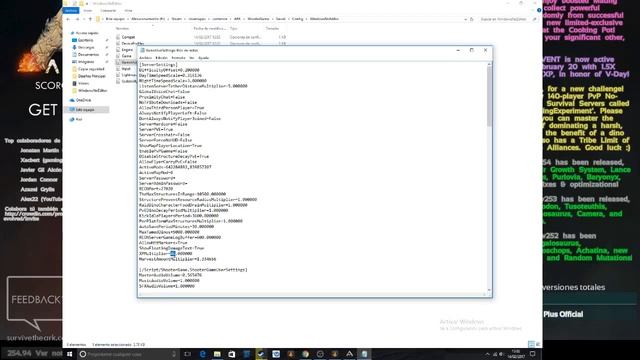Switch to File Explorer's Inicio ribbon tab
640x360 pixels.
pyautogui.click(x=88, y=11)
